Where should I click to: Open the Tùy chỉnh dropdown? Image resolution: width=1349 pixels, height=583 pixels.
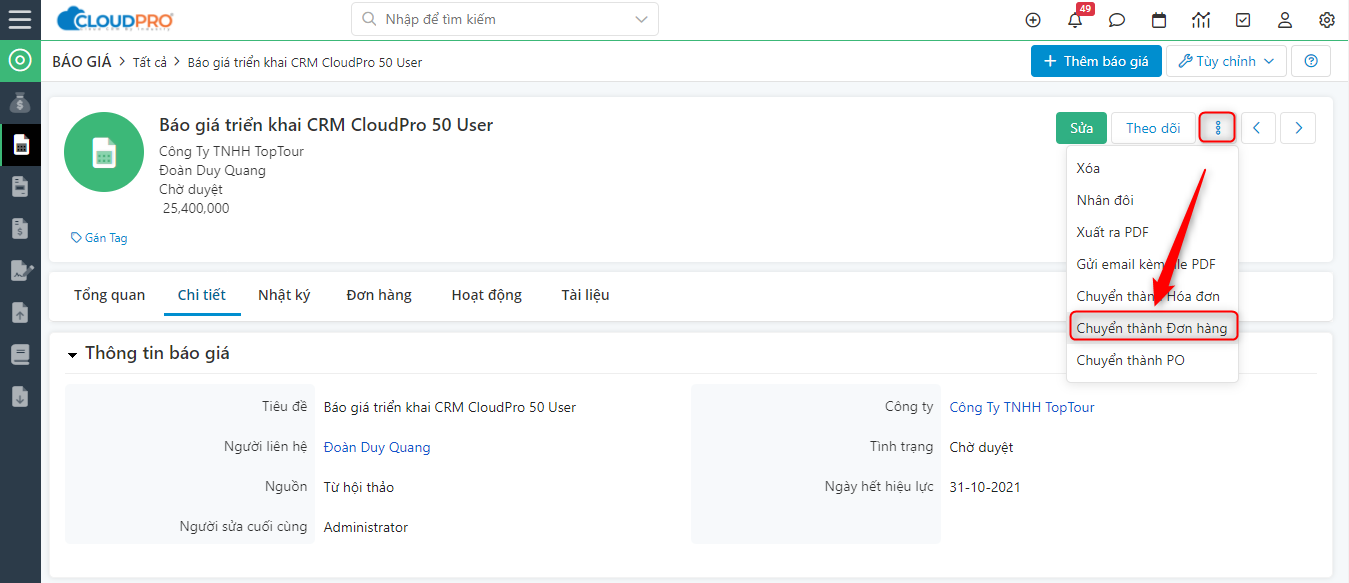1227,61
